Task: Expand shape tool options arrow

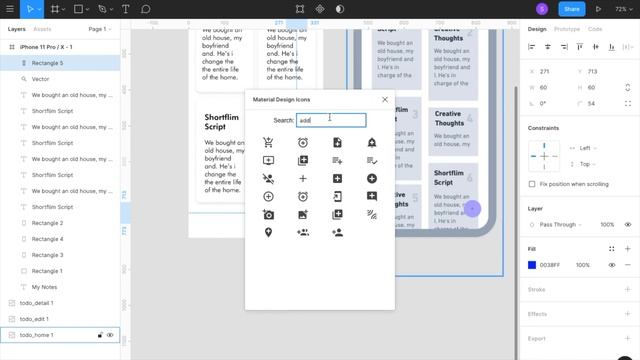Action: [87, 9]
